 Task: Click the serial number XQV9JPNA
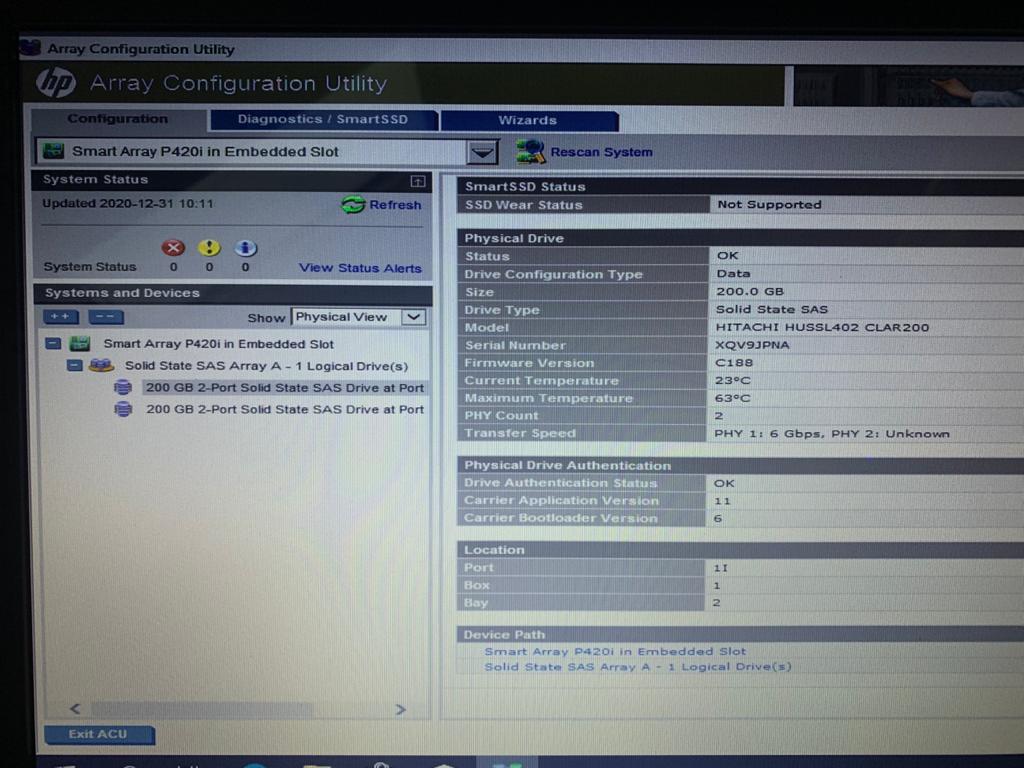[752, 345]
